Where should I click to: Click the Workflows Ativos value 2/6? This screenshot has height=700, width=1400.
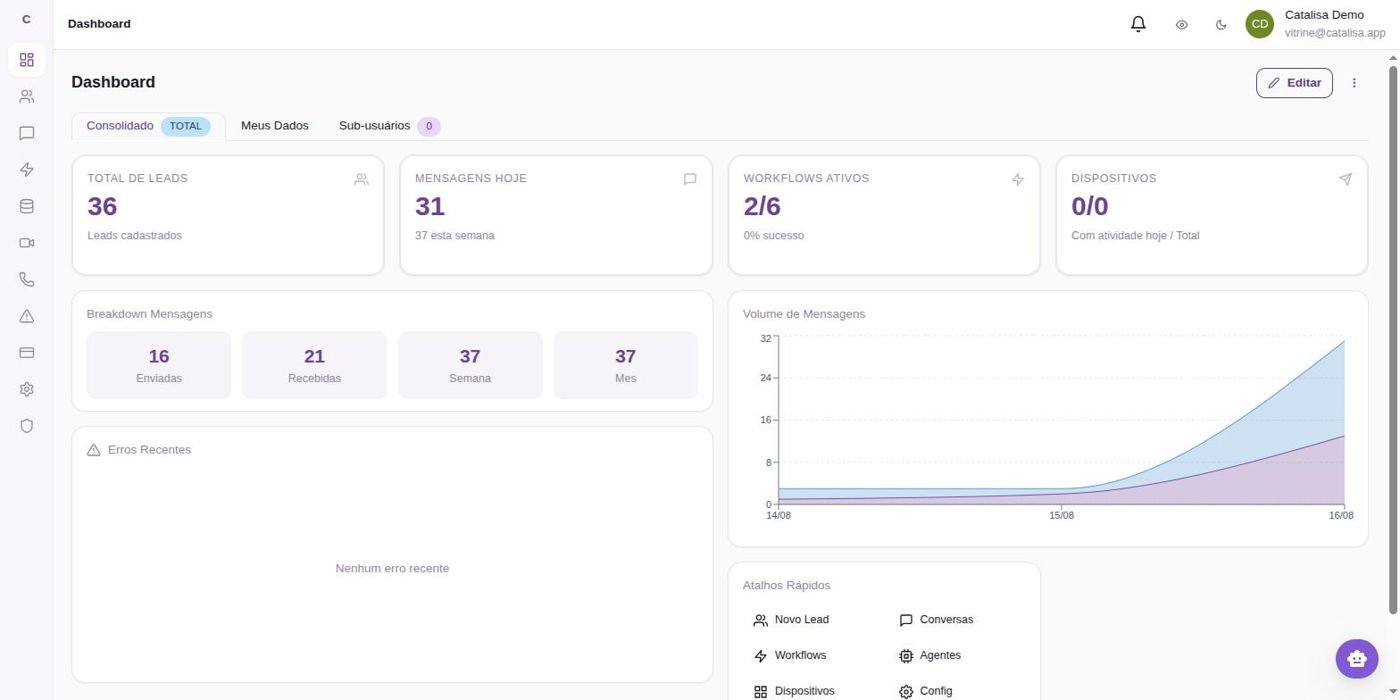click(762, 206)
